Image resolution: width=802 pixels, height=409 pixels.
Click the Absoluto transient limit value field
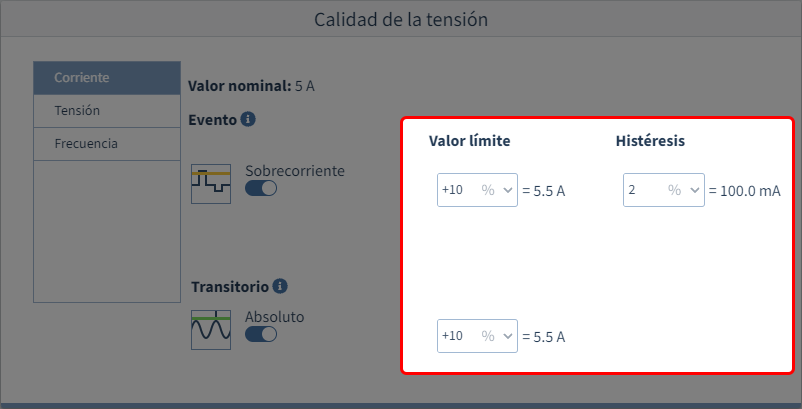pos(456,336)
